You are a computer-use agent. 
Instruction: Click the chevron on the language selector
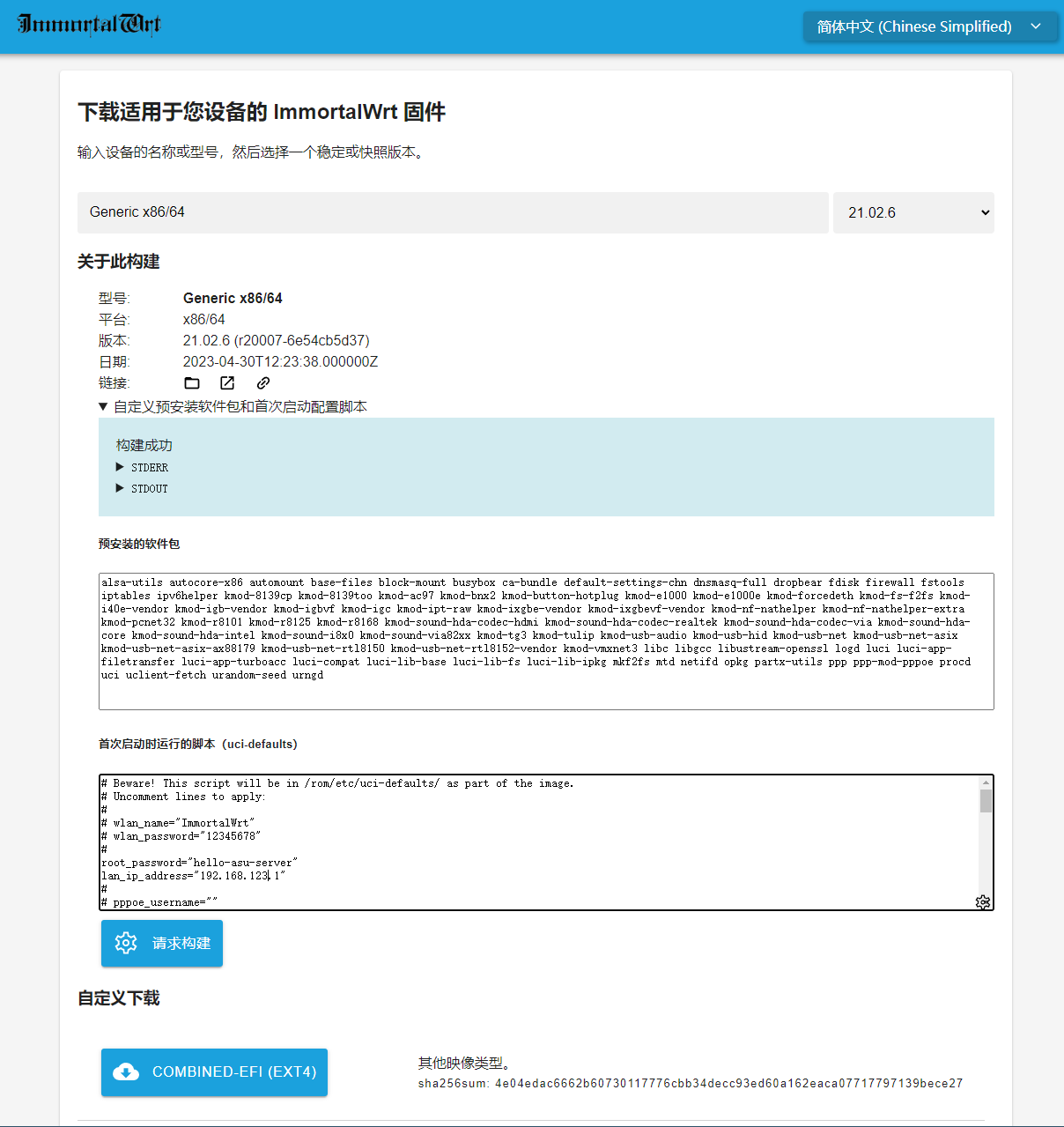1036,26
